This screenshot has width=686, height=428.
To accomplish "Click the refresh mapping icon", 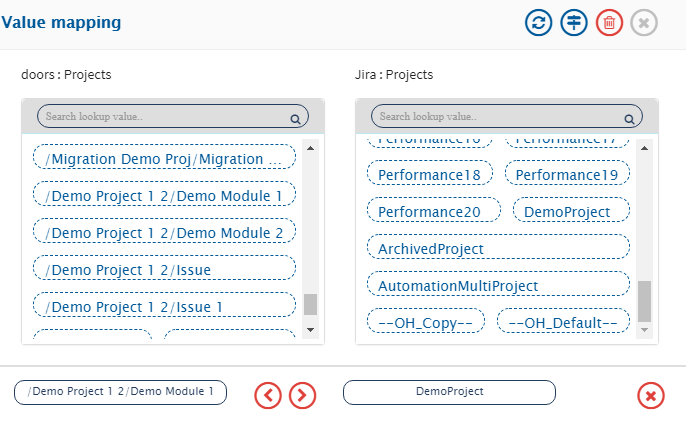I will coord(539,23).
